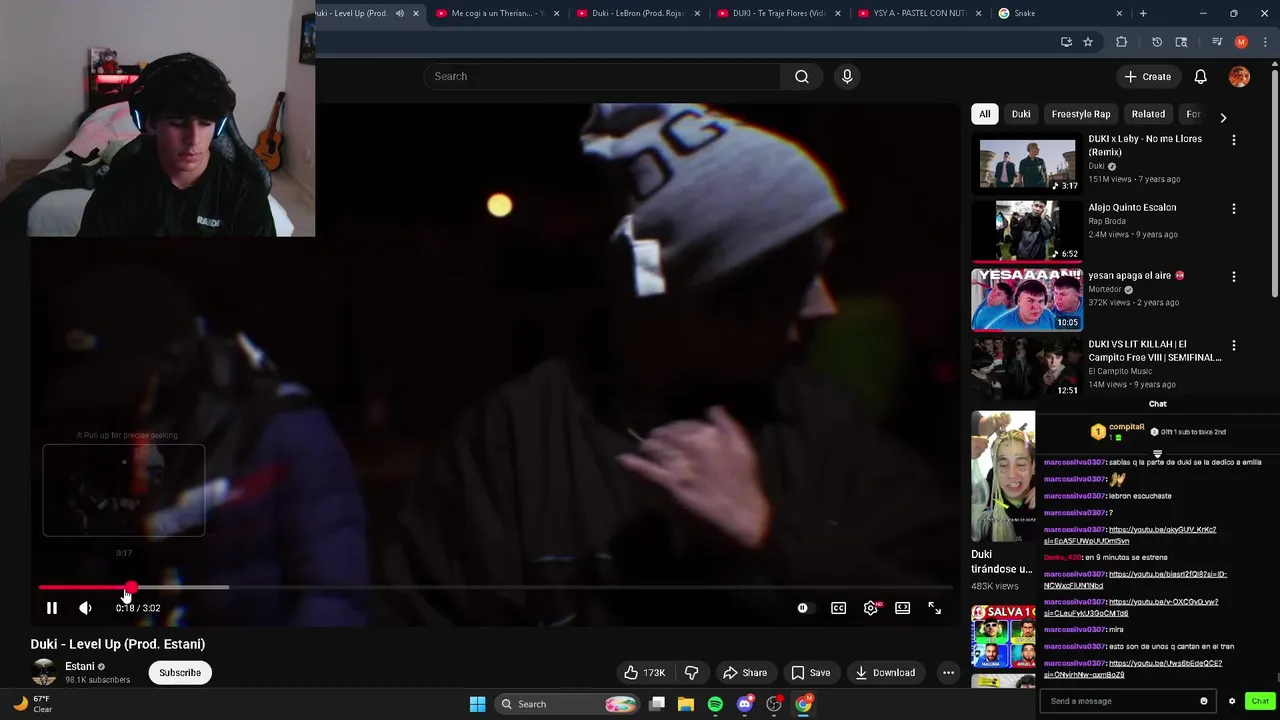The height and width of the screenshot is (720, 1280).
Task: Open the Chrome extensions puzzle icon
Action: (x=1121, y=42)
